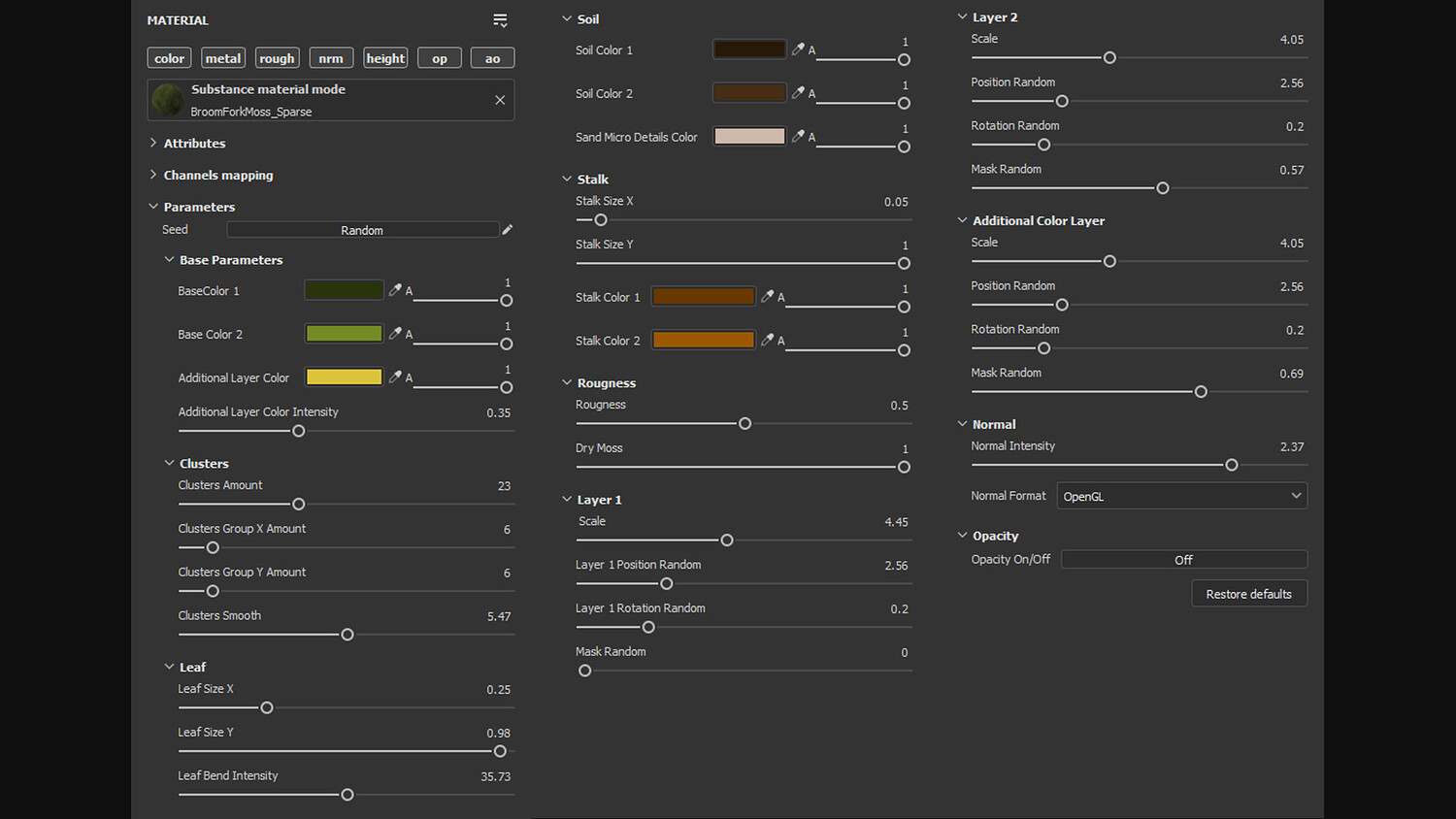Image resolution: width=1456 pixels, height=819 pixels.
Task: Click the eyedropper for Stalk Color 1
Action: (768, 297)
